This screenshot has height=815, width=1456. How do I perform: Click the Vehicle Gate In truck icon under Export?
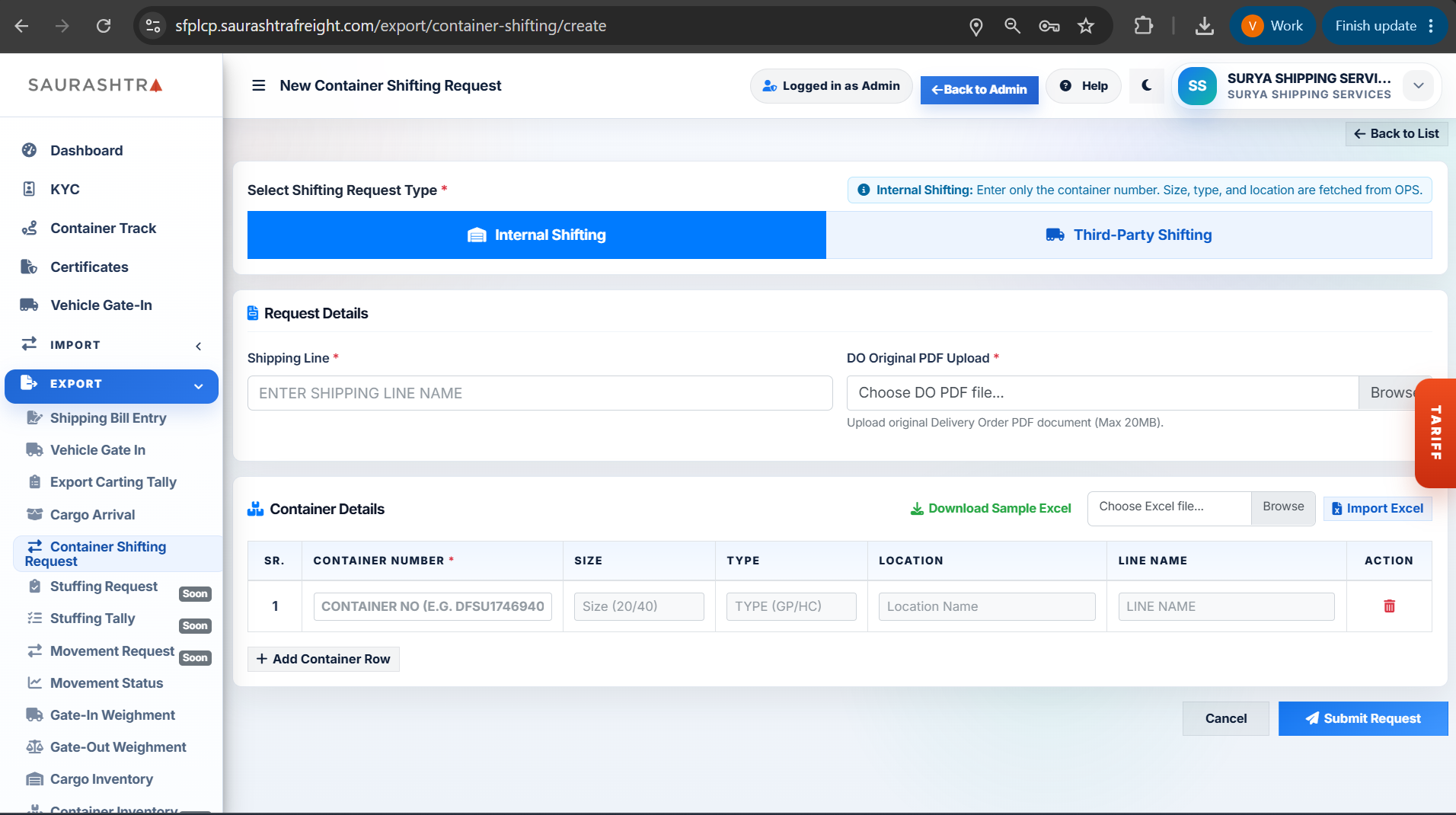coord(34,449)
